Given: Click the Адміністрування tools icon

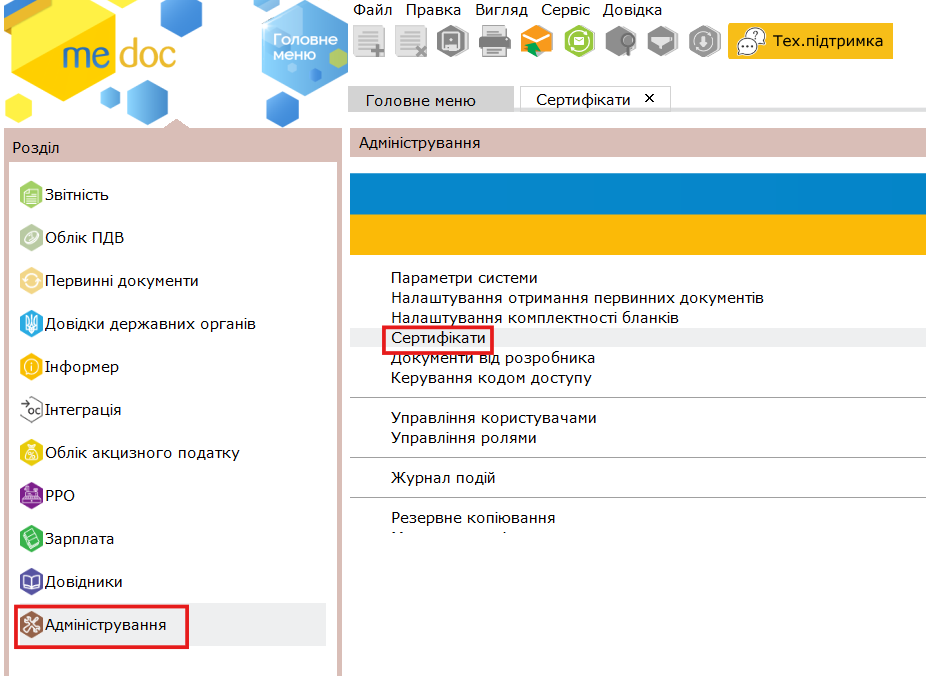Looking at the screenshot, I should pos(31,625).
